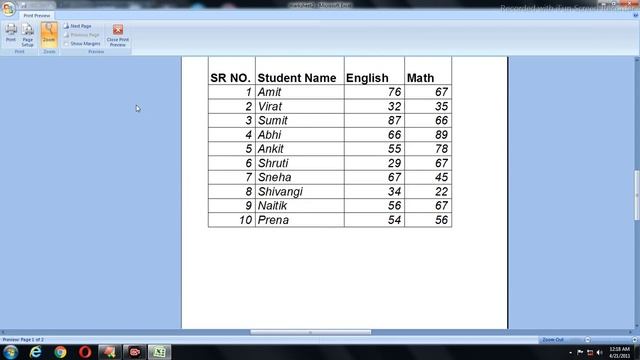Image resolution: width=640 pixels, height=360 pixels.
Task: Click the Excel taskbar button
Action: 159,352
